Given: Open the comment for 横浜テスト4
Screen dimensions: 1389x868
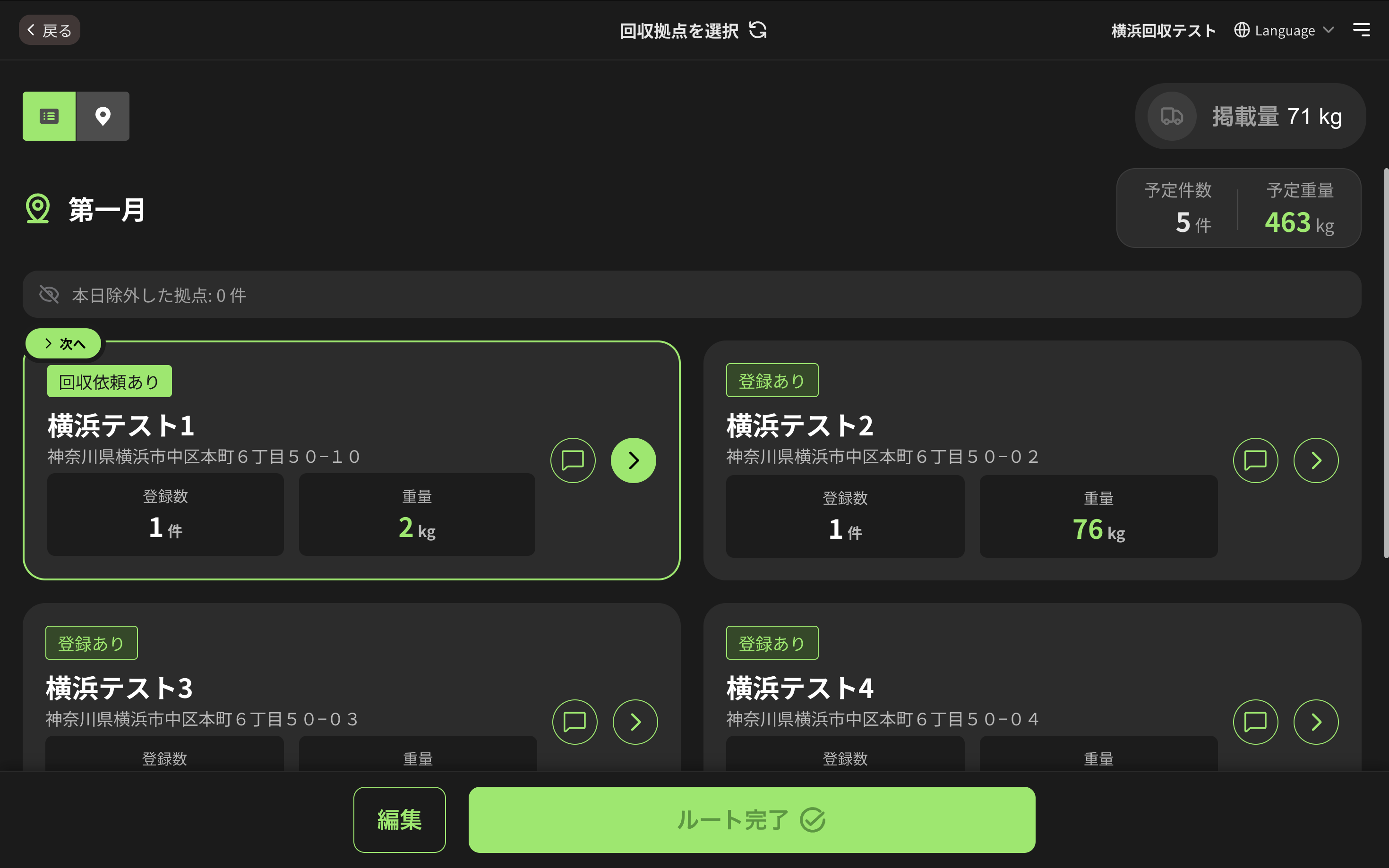Looking at the screenshot, I should click(x=1255, y=722).
